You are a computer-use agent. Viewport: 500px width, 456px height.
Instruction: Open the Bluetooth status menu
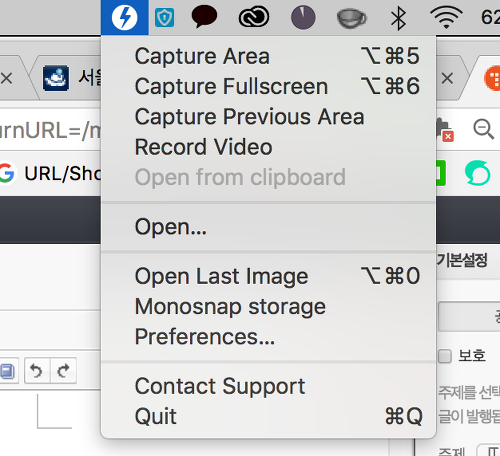398,18
